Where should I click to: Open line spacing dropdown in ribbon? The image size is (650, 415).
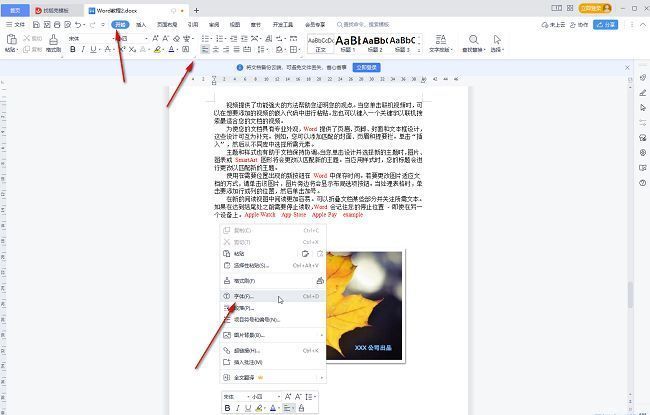pos(265,49)
